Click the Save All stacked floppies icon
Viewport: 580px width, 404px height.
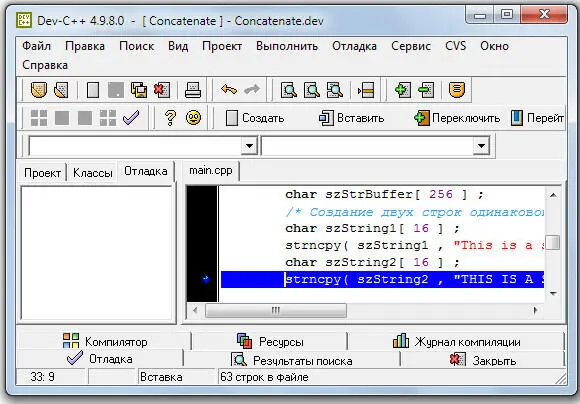(x=139, y=90)
